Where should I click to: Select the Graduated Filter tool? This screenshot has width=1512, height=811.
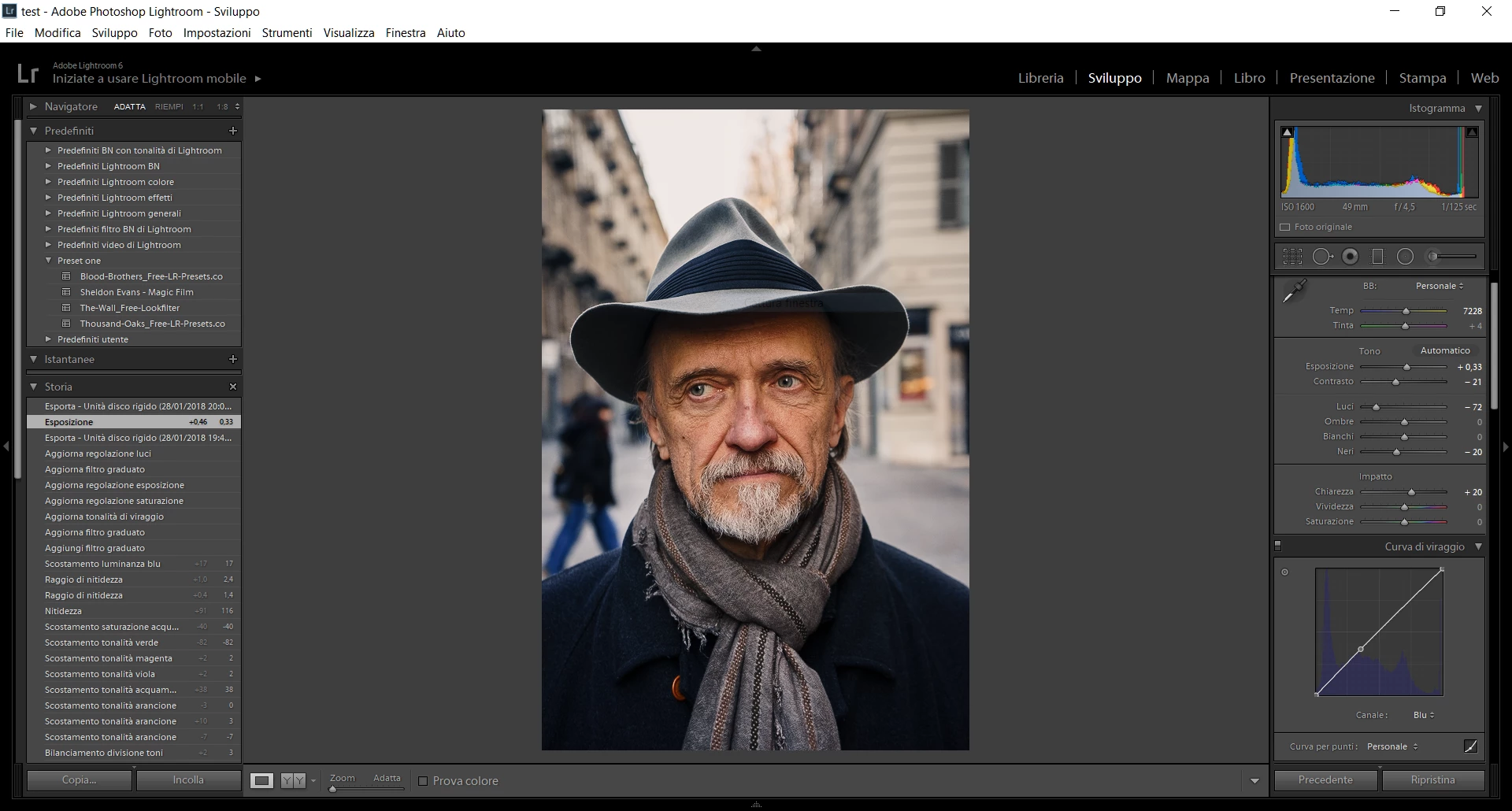[x=1377, y=256]
